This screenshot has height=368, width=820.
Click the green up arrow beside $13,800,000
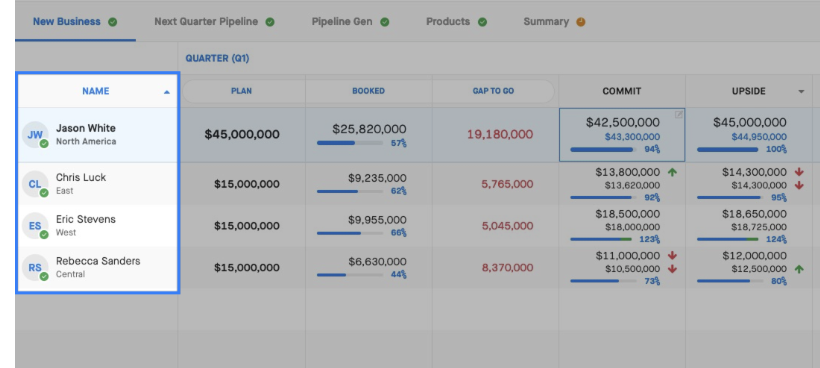coord(673,172)
